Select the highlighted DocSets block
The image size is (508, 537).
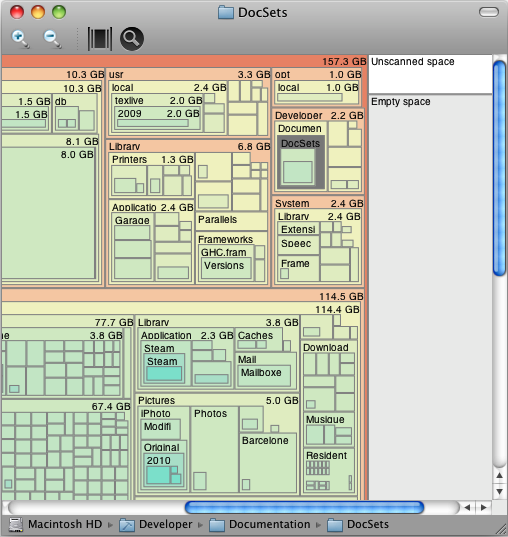coord(301,162)
